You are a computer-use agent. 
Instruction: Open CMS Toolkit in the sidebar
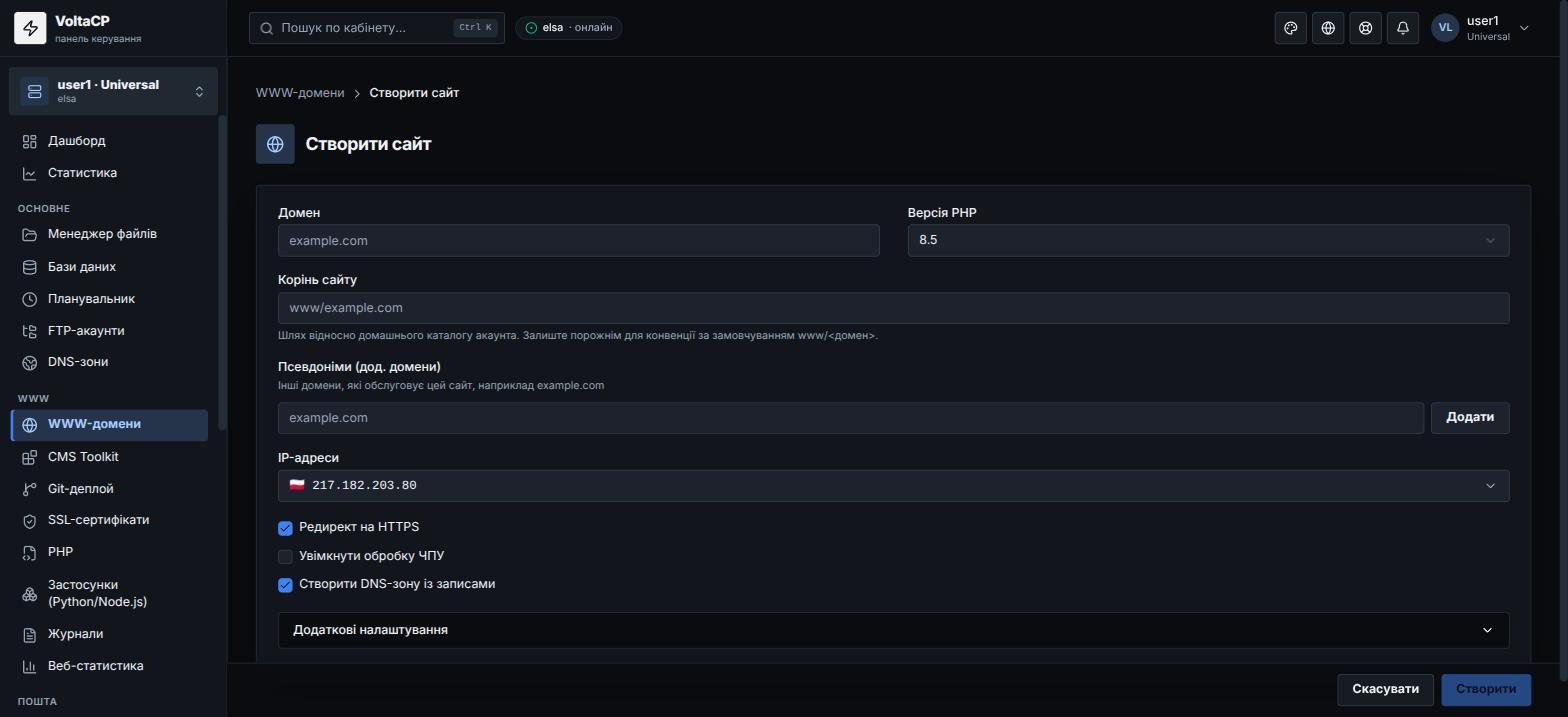pos(109,457)
